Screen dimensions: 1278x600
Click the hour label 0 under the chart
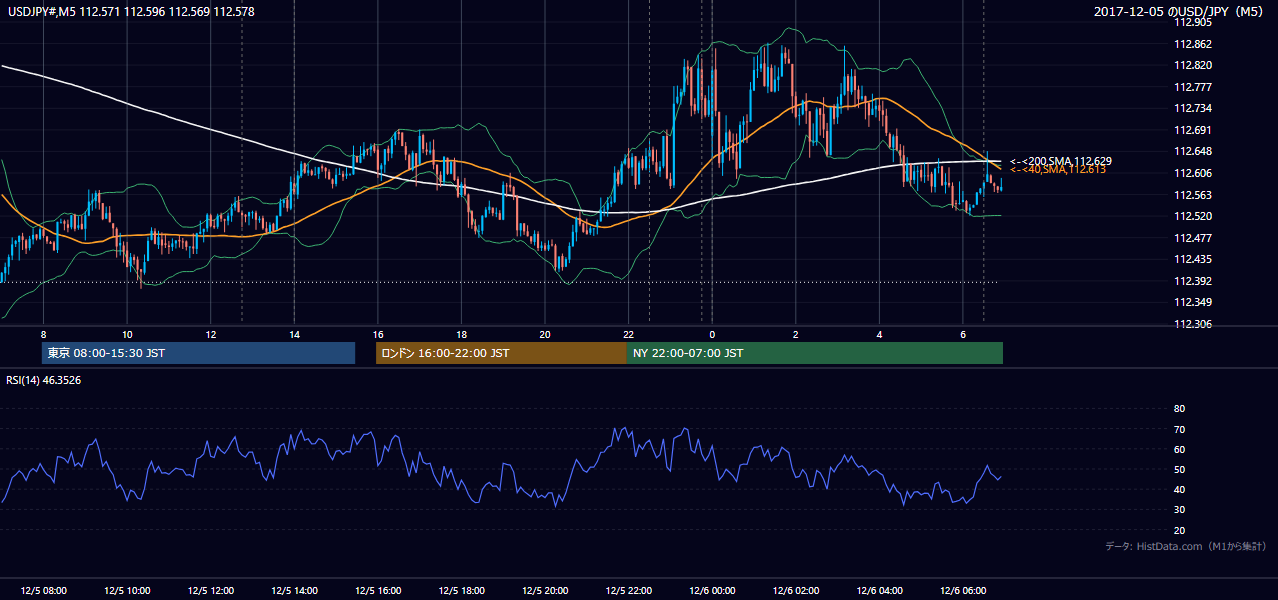click(712, 334)
